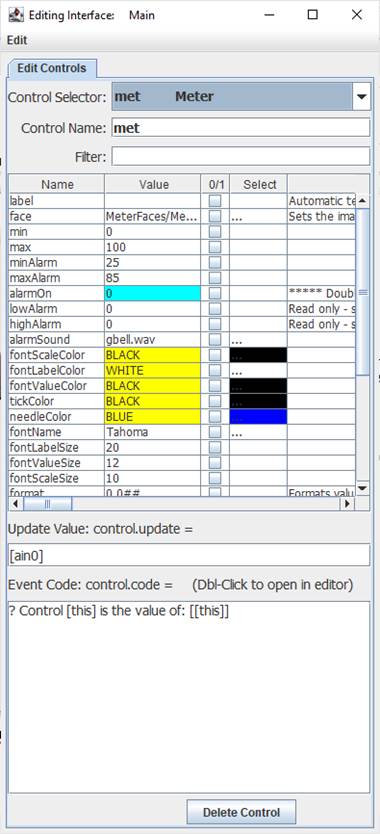Select the MeterFaces face value cell
This screenshot has height=834, width=380.
[153, 216]
